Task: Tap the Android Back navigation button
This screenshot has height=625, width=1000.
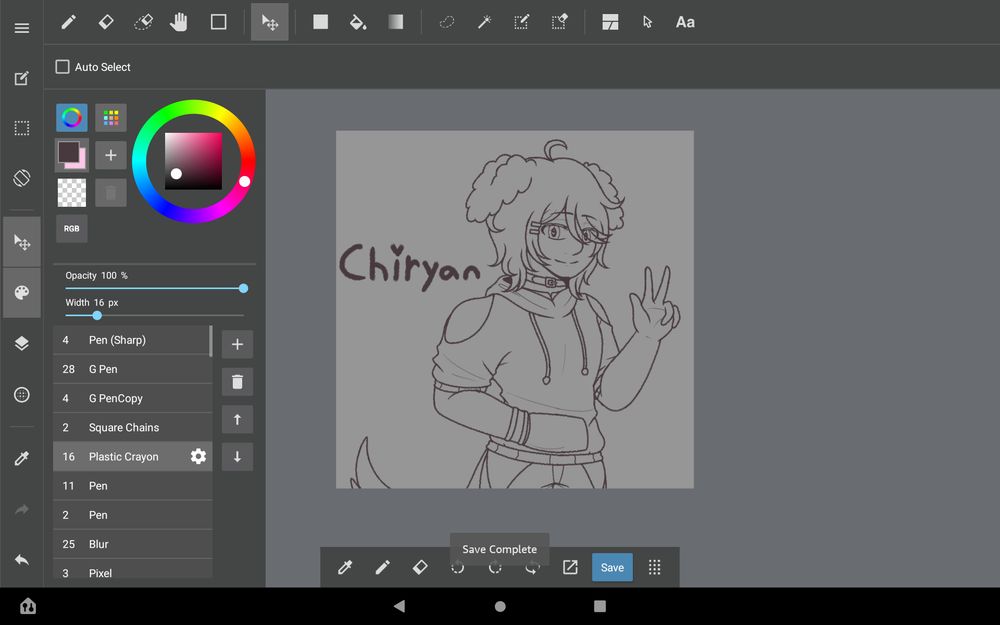Action: point(399,606)
